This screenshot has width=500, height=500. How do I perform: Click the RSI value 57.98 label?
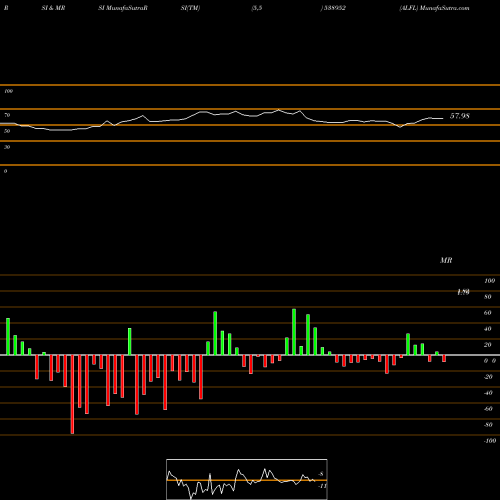pos(460,116)
